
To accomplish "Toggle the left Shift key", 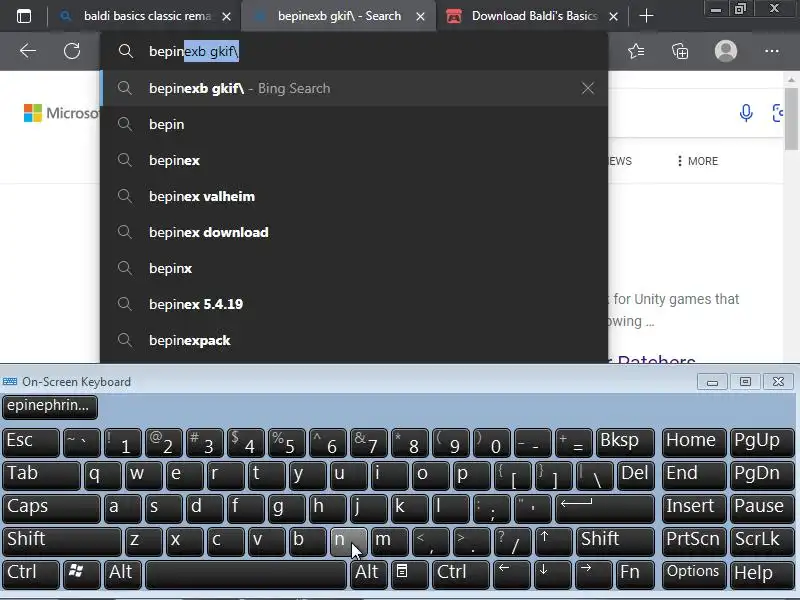I will 61,541.
